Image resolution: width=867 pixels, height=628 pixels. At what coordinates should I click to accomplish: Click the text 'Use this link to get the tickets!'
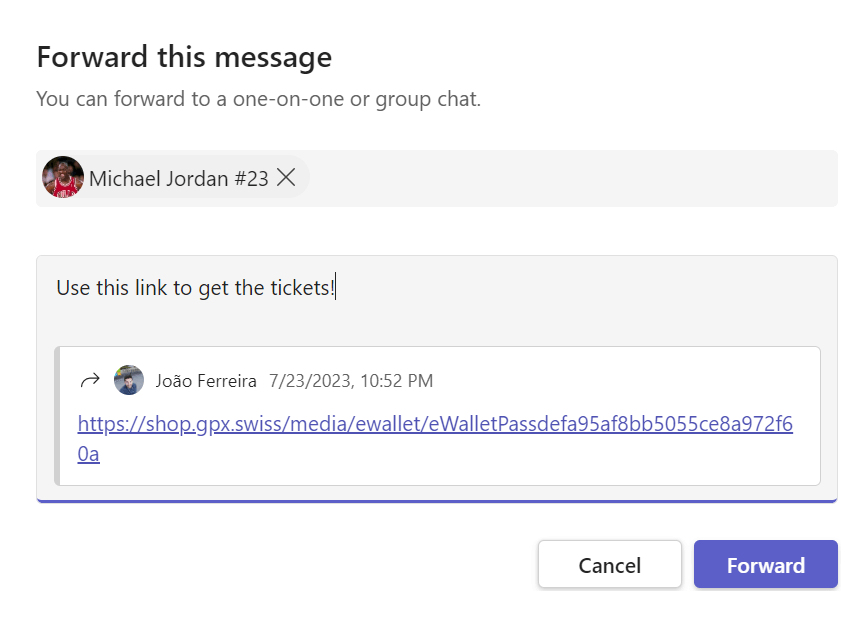pyautogui.click(x=193, y=287)
